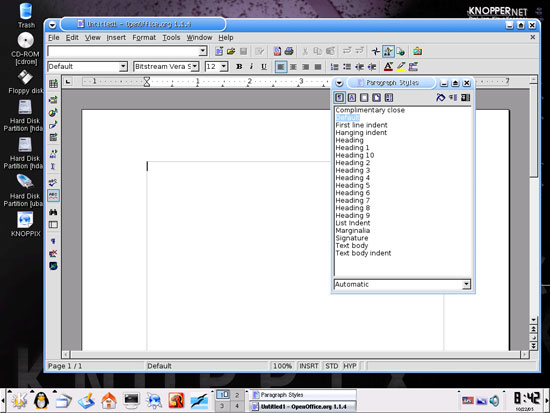
Task: Expand the font size 12 dropdown
Action: [x=223, y=66]
